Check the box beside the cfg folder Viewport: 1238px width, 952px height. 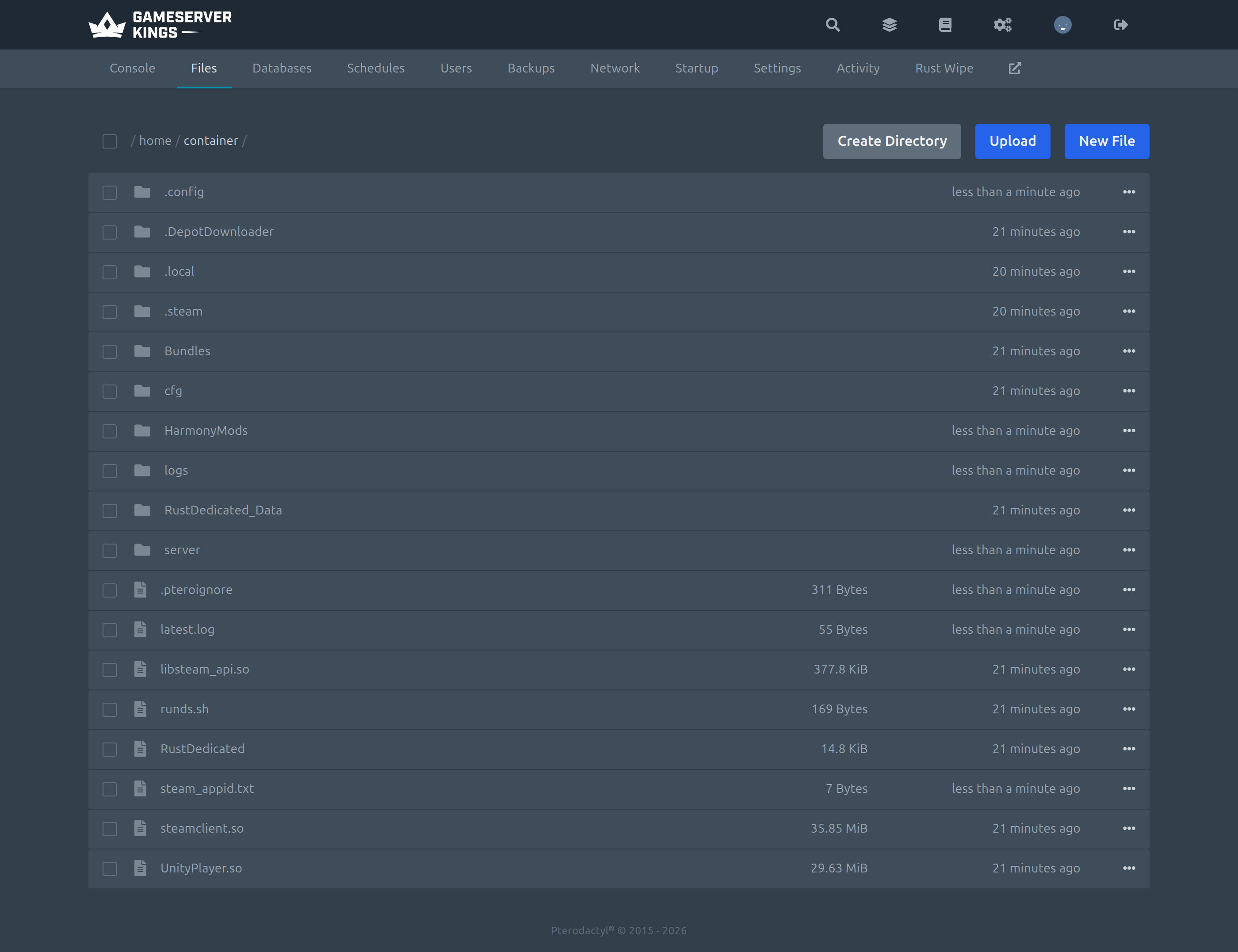tap(109, 391)
